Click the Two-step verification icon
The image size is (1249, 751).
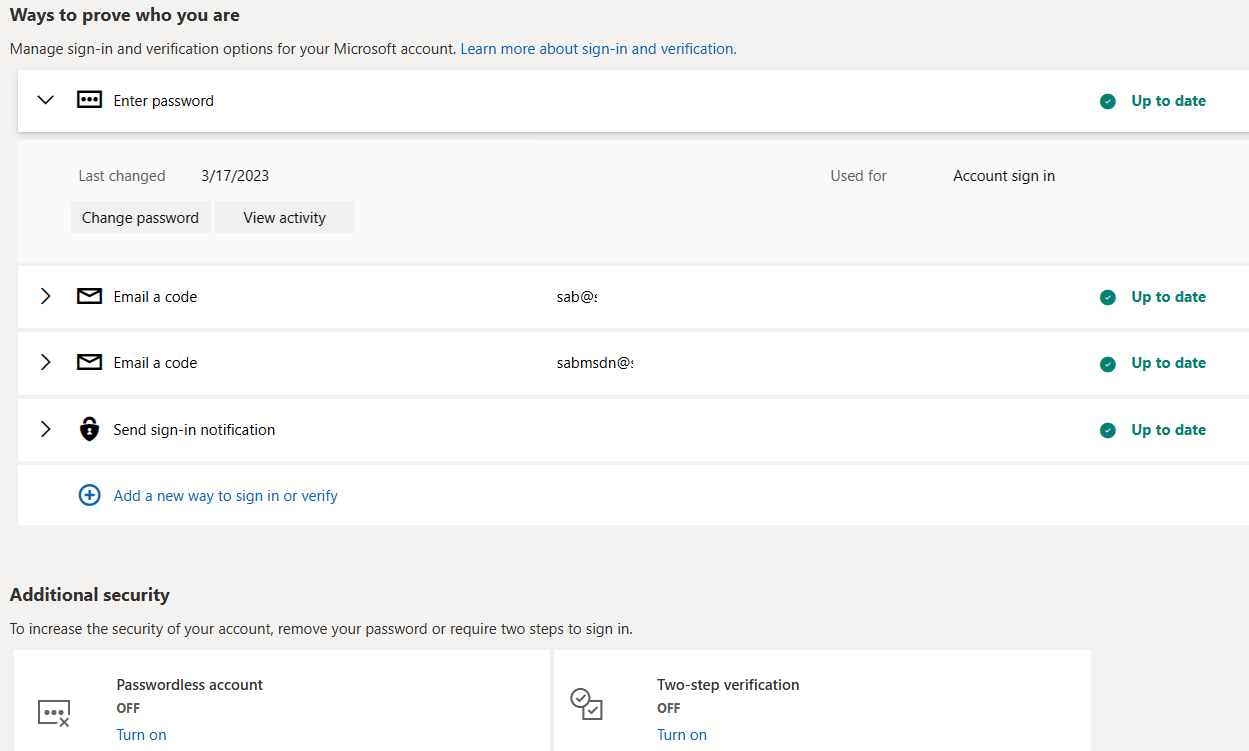pyautogui.click(x=586, y=704)
